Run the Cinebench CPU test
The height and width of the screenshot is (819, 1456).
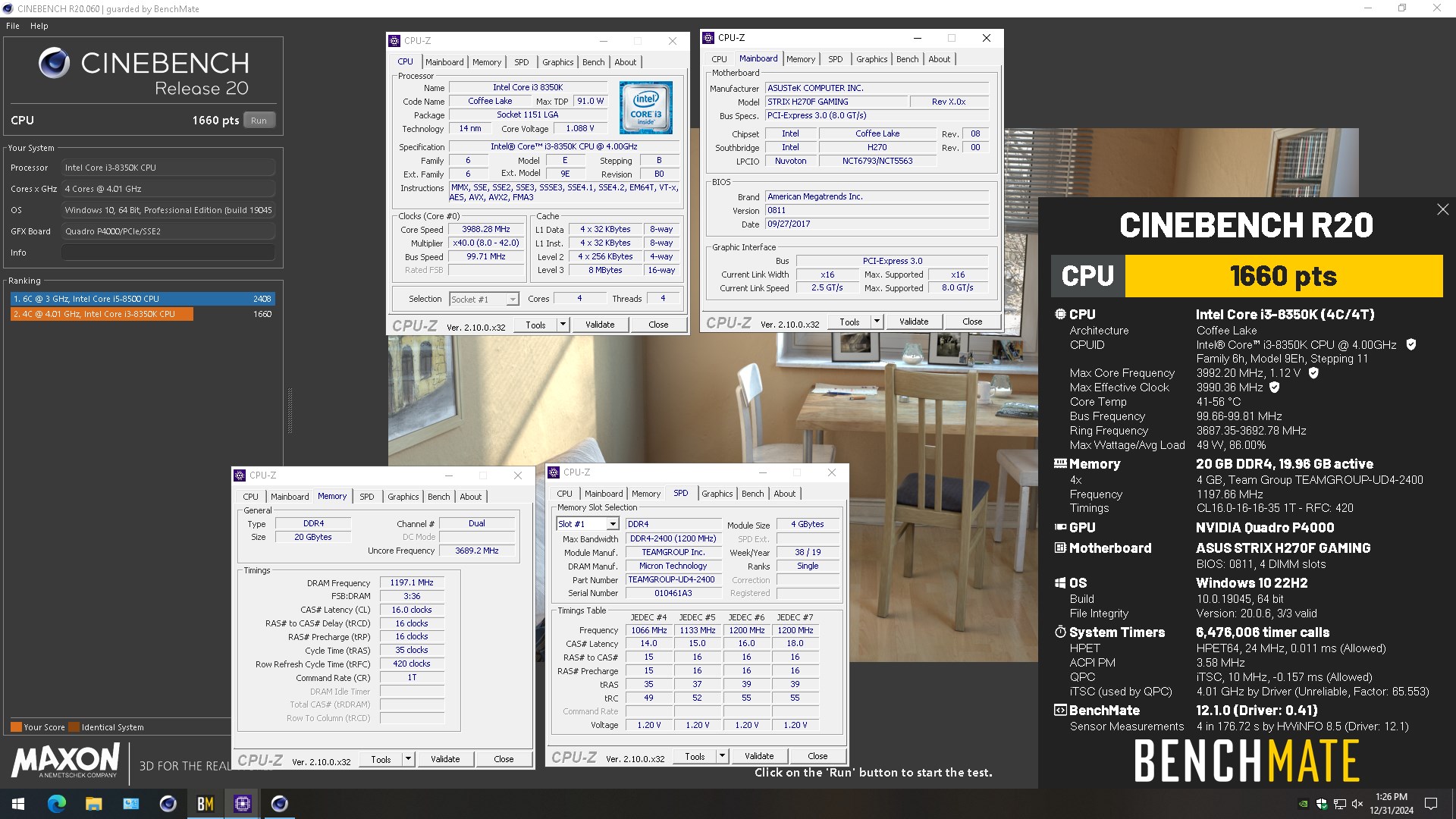[259, 121]
